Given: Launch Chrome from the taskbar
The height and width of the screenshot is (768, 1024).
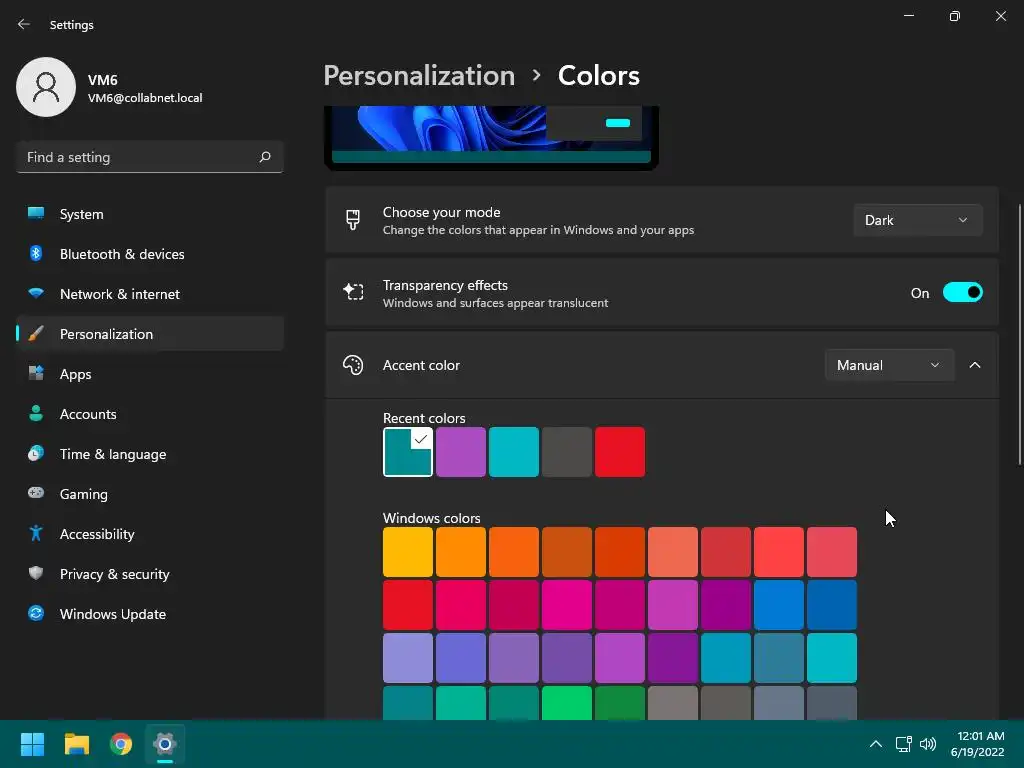Looking at the screenshot, I should pyautogui.click(x=121, y=744).
